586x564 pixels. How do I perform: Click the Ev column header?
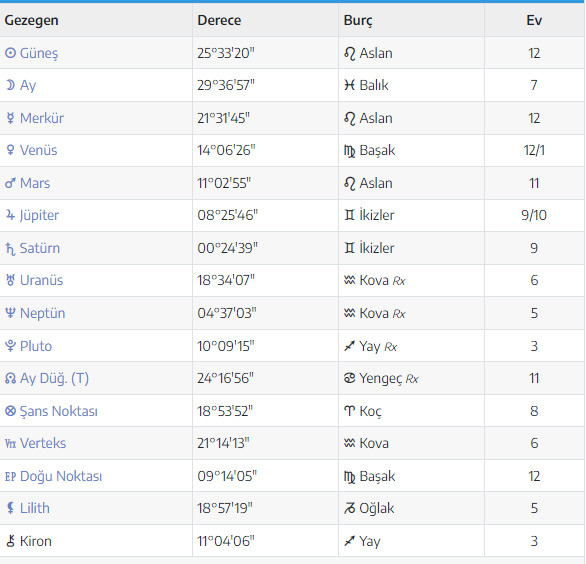[x=534, y=20]
